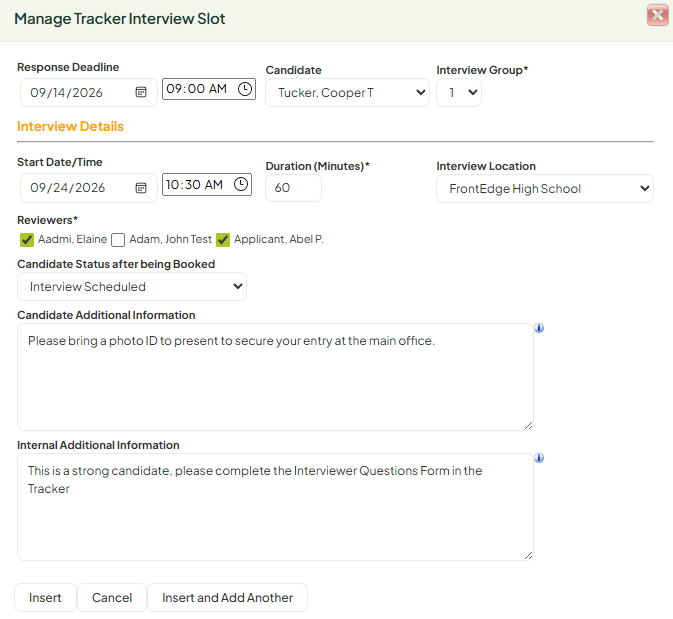The width and height of the screenshot is (673, 619).
Task: Click the Start Date 09/24/2026 field
Action: (x=88, y=188)
